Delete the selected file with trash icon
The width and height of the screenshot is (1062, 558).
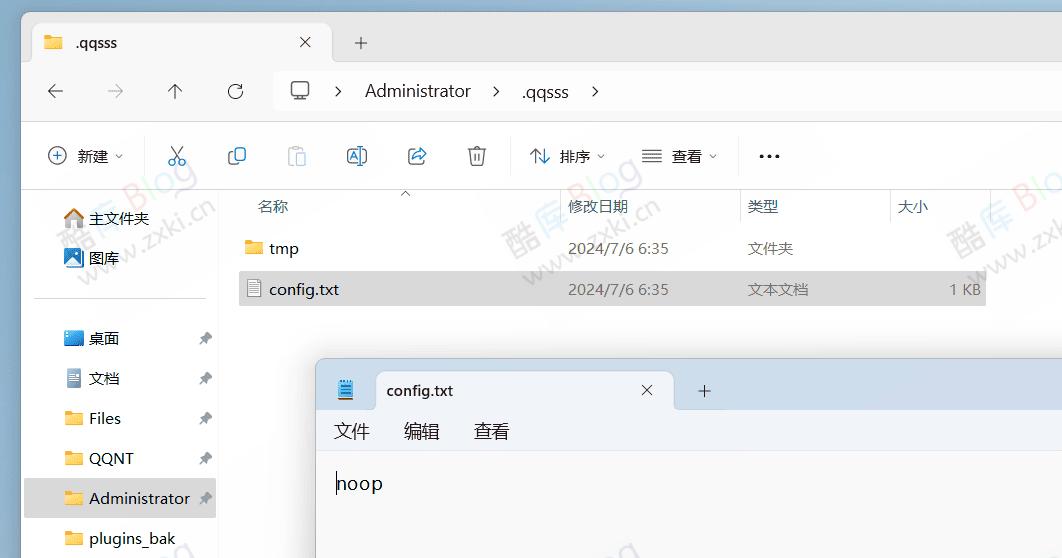pos(477,156)
